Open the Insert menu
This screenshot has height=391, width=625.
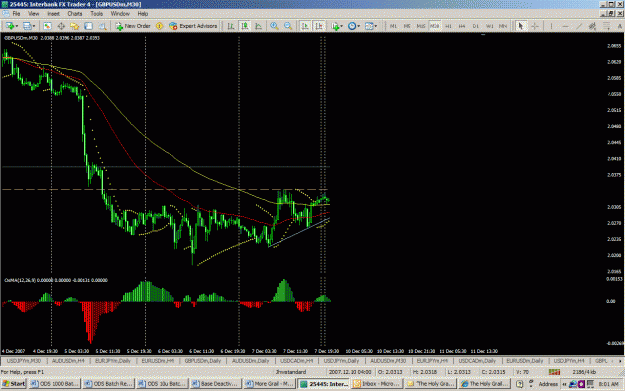(53, 14)
